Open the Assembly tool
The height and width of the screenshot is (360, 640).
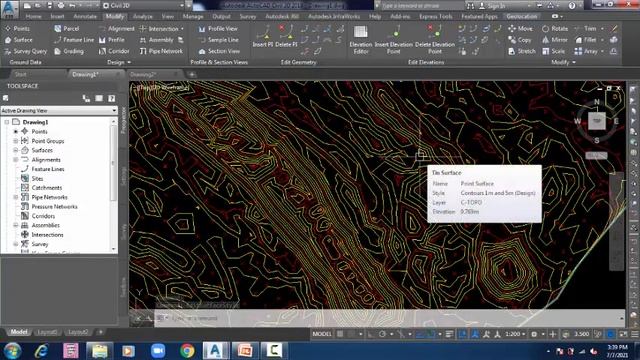(156, 40)
